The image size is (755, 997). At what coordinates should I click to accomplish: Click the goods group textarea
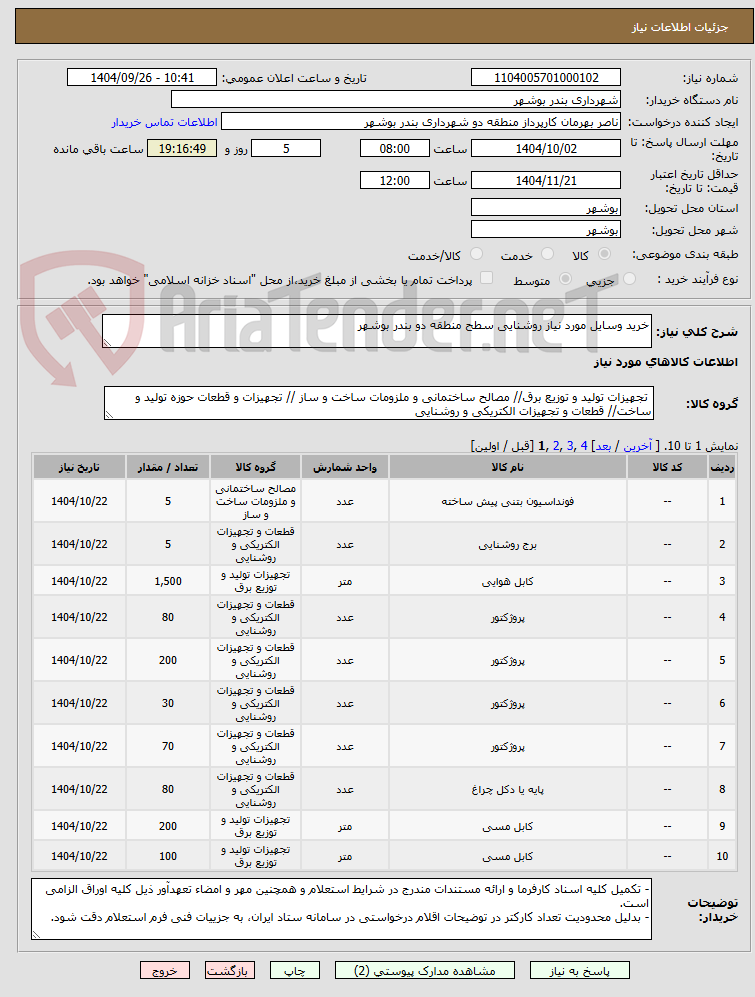(378, 403)
